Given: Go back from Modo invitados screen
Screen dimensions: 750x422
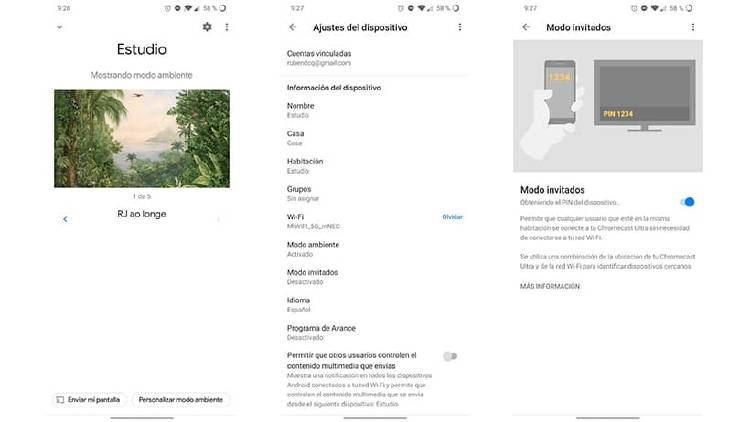Looking at the screenshot, I should click(x=526, y=27).
